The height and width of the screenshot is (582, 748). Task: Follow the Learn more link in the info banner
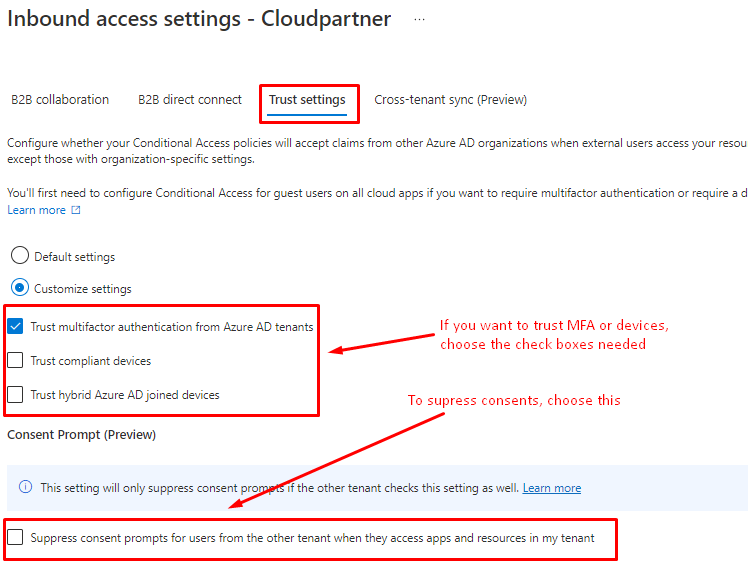[551, 488]
